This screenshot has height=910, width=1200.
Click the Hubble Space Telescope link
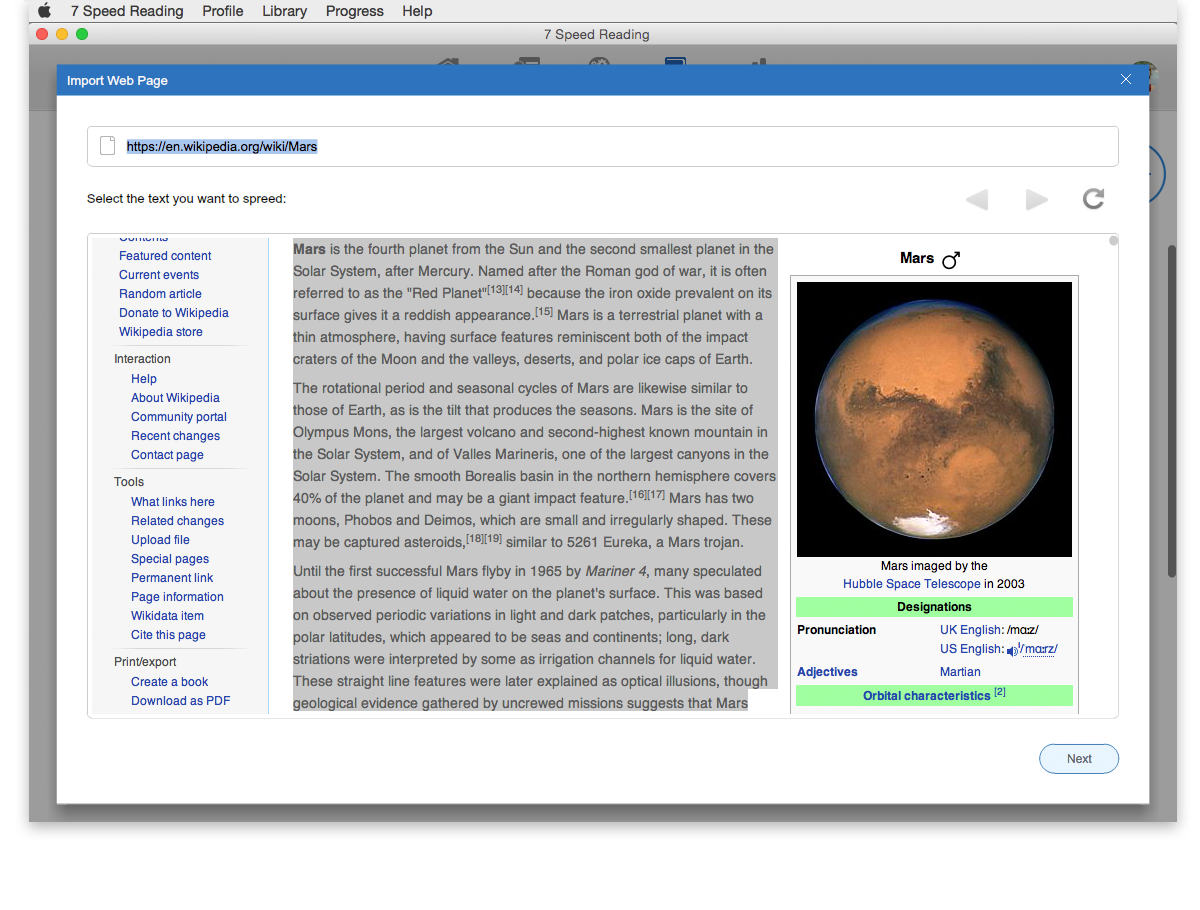tap(912, 584)
